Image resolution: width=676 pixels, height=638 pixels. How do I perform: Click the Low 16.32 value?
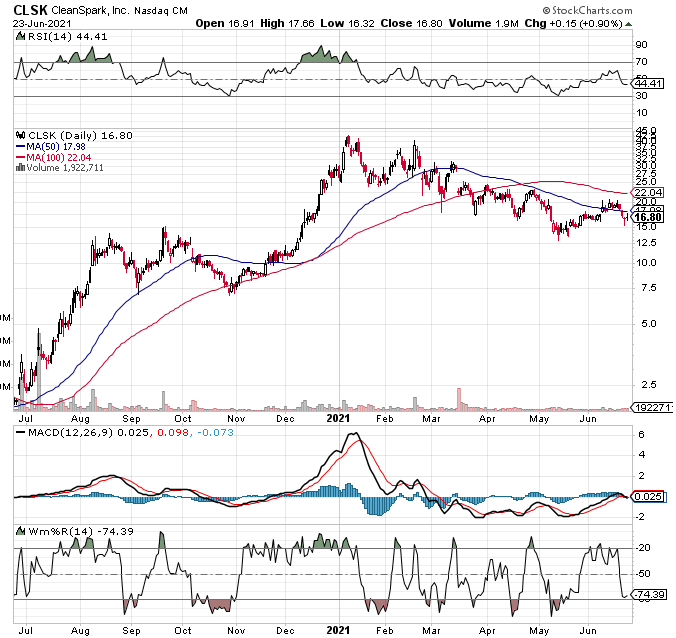347,23
